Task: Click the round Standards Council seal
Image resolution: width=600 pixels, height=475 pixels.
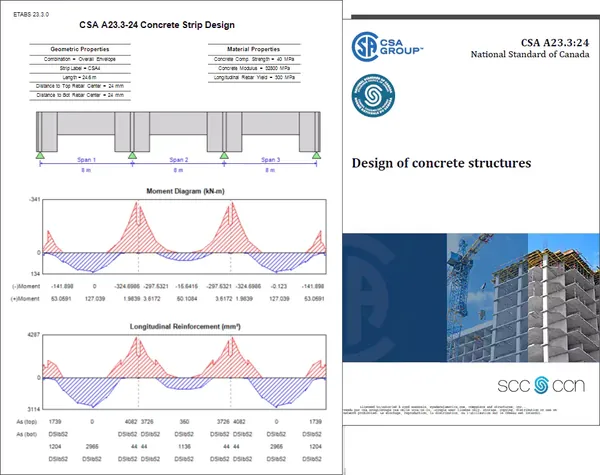Action: click(373, 96)
